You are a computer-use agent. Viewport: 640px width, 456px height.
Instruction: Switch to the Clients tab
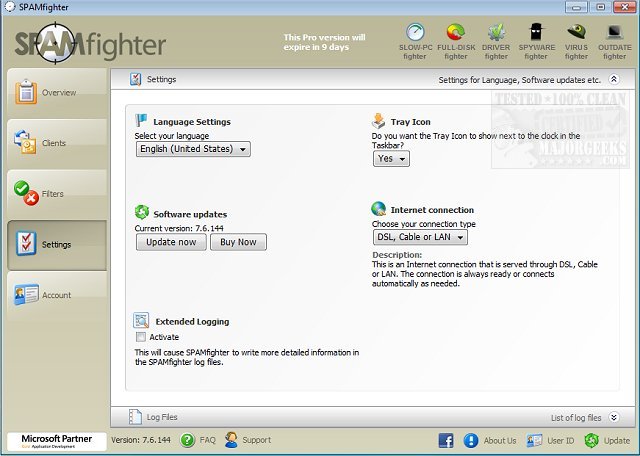(x=57, y=143)
